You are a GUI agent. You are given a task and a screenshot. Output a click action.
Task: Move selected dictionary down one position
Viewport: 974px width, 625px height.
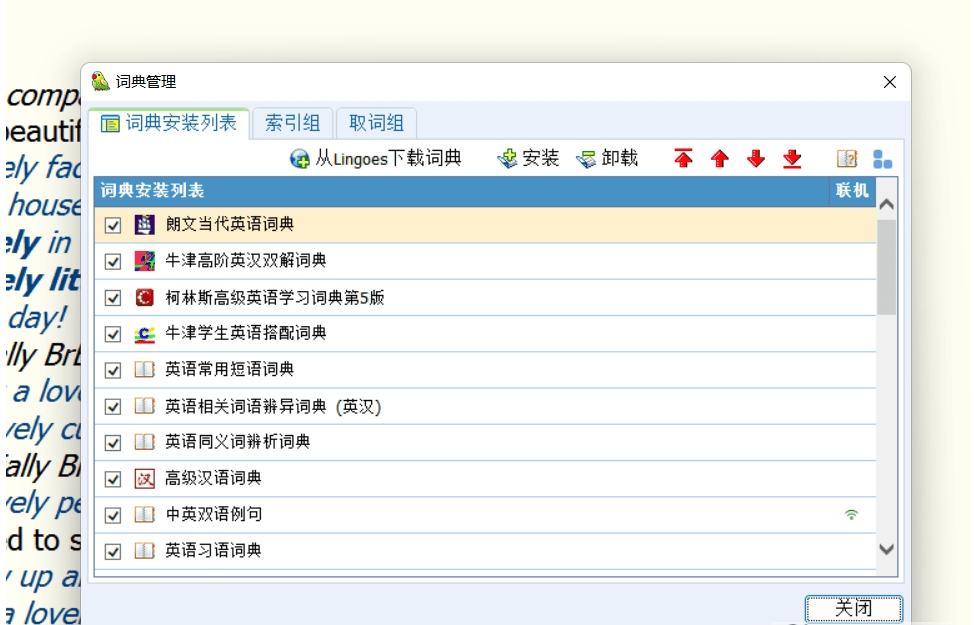(x=756, y=158)
